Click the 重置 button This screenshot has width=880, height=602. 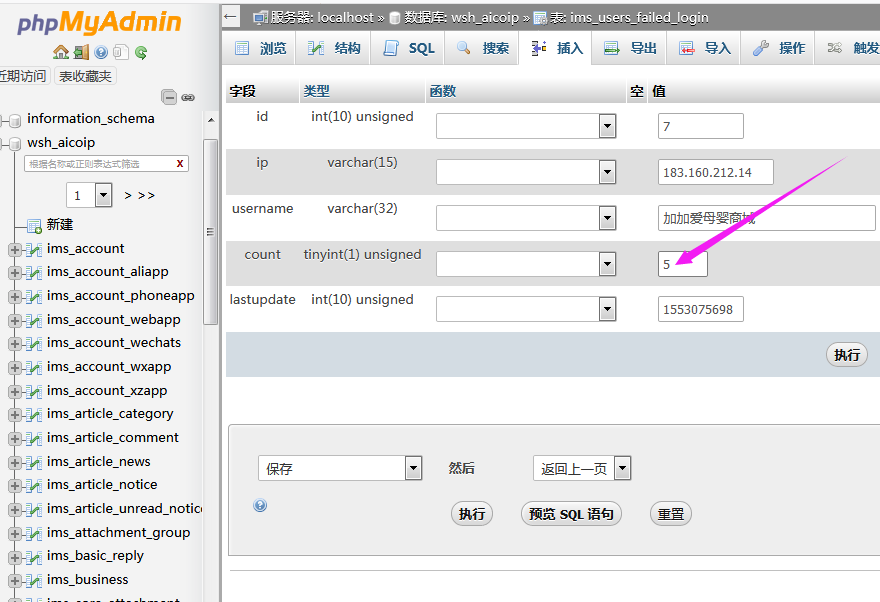coord(671,514)
